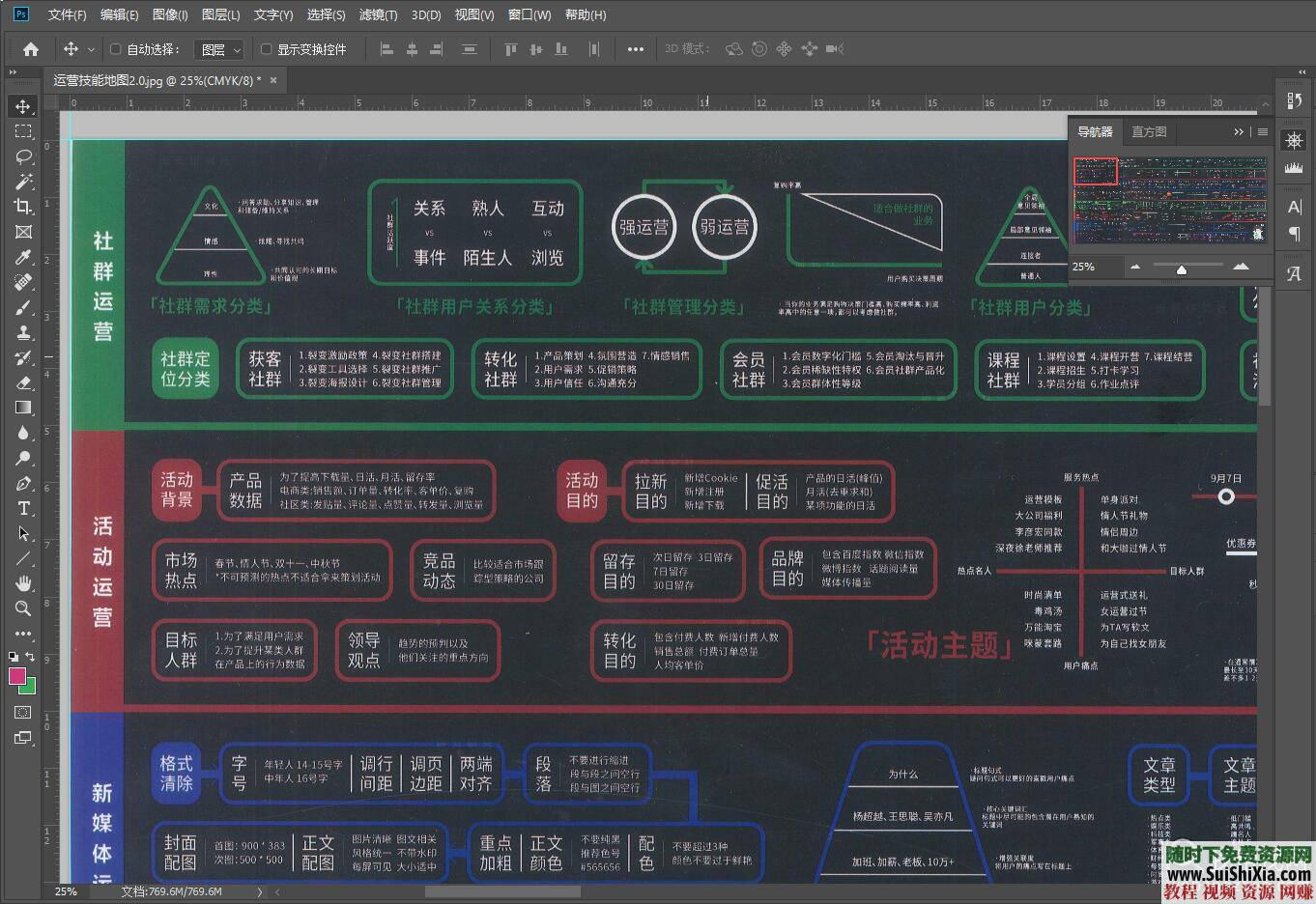
Task: Select the Move tool
Action: pos(23,106)
